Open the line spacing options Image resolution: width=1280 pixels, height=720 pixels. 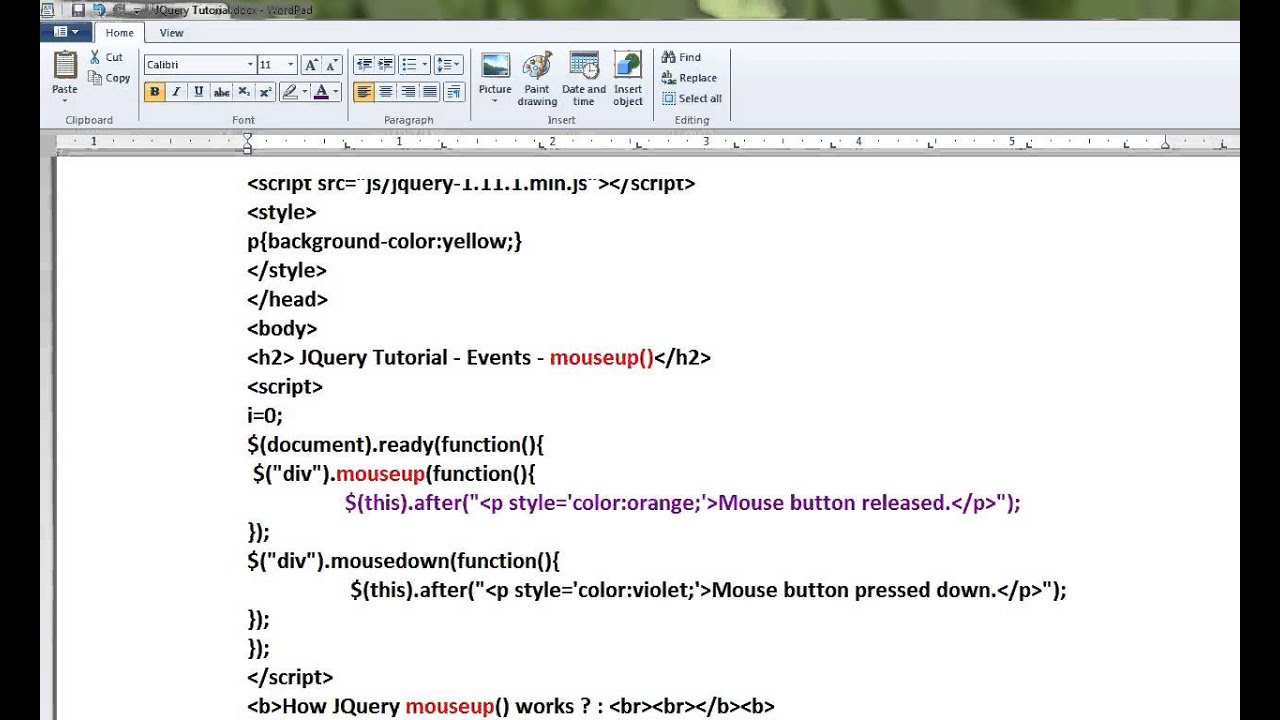tap(449, 65)
